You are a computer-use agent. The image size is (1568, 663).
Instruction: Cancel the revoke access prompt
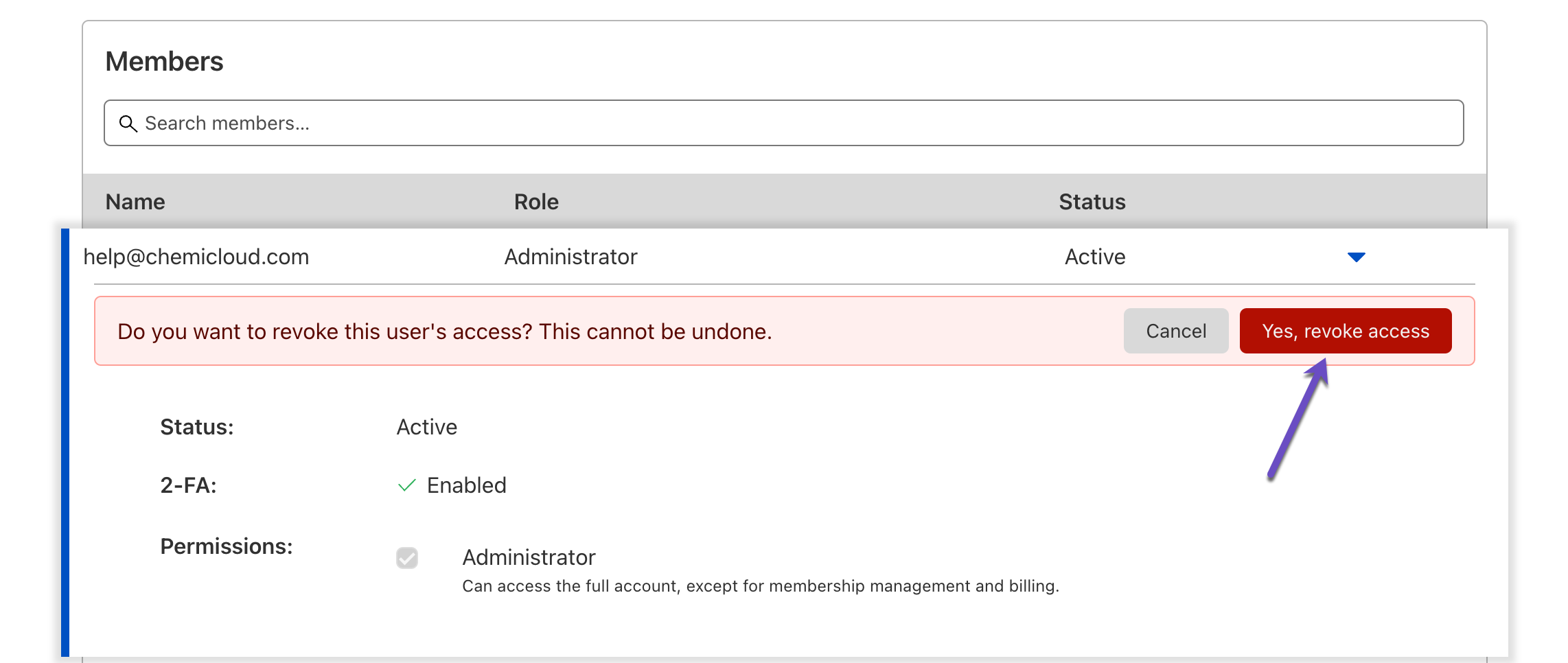pyautogui.click(x=1175, y=331)
